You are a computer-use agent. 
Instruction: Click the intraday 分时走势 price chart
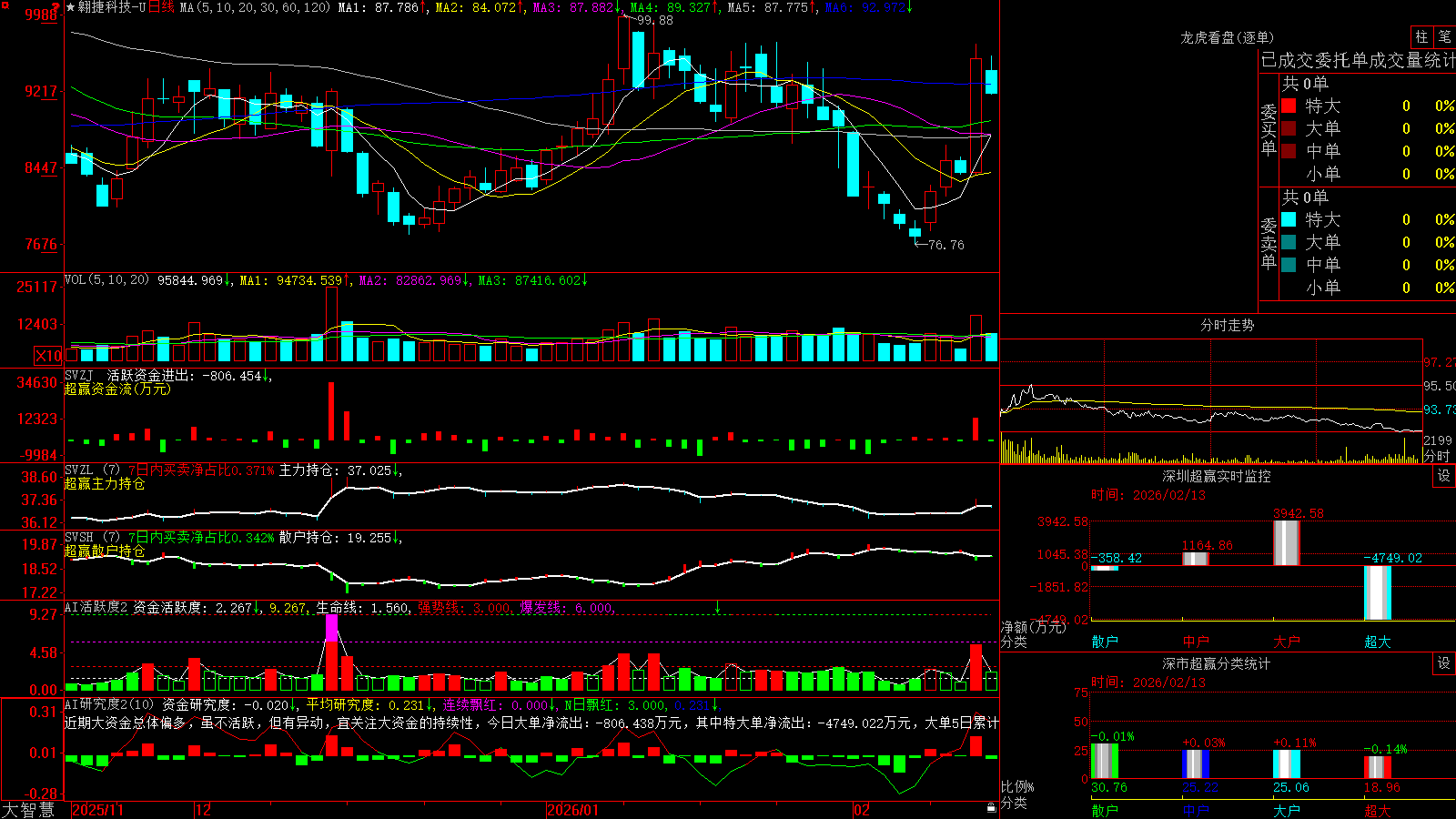coord(1210,385)
